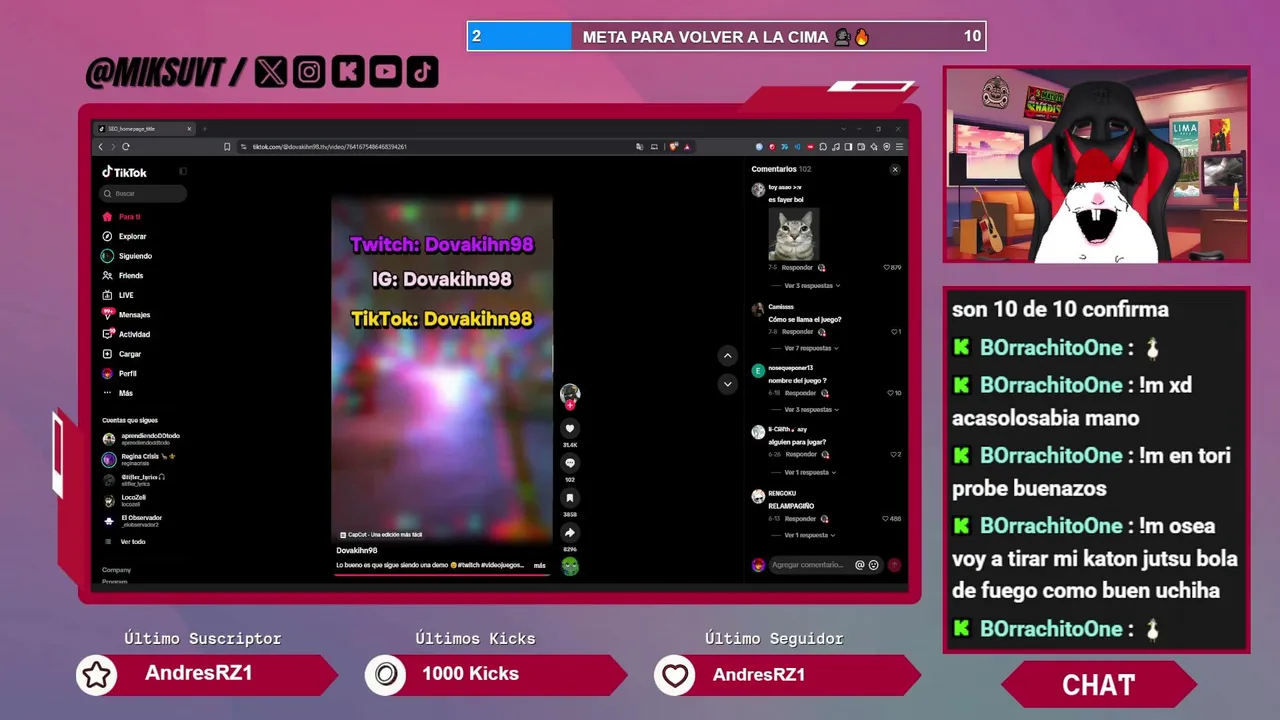Open the Dovakihn98 creator name link
The height and width of the screenshot is (720, 1280).
pyautogui.click(x=357, y=551)
